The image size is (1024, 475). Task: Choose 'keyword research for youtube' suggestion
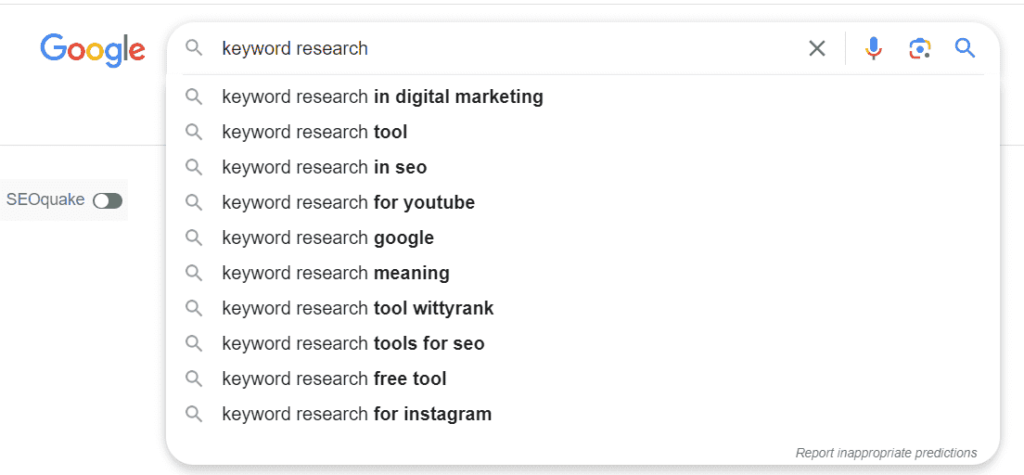click(x=583, y=203)
